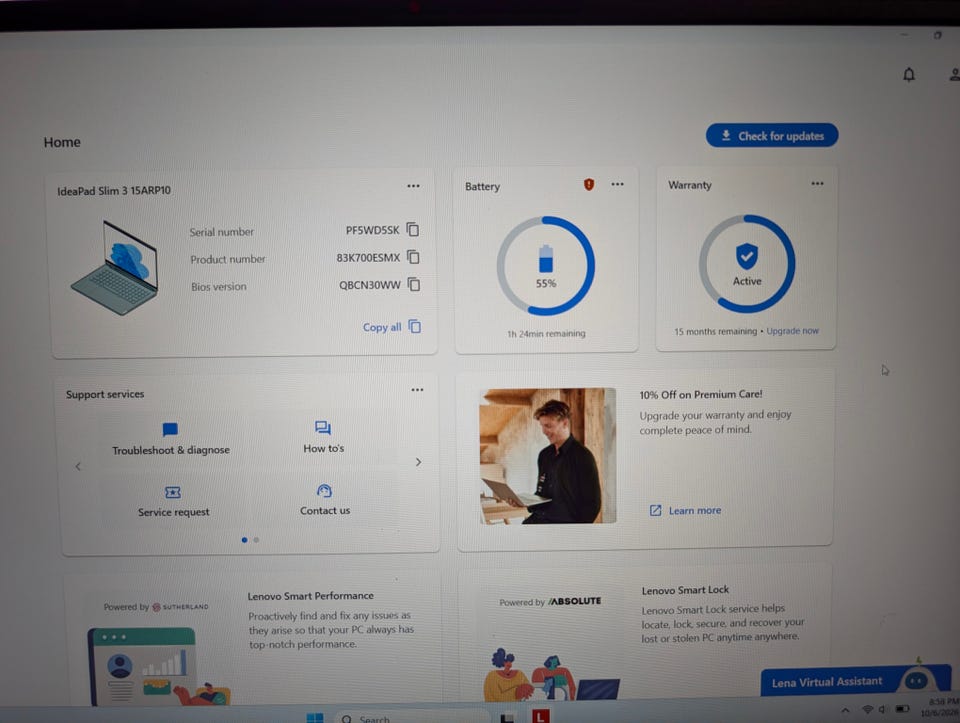Image resolution: width=960 pixels, height=723 pixels.
Task: Click the 10% Off on Premium Care heading
Action: point(701,394)
